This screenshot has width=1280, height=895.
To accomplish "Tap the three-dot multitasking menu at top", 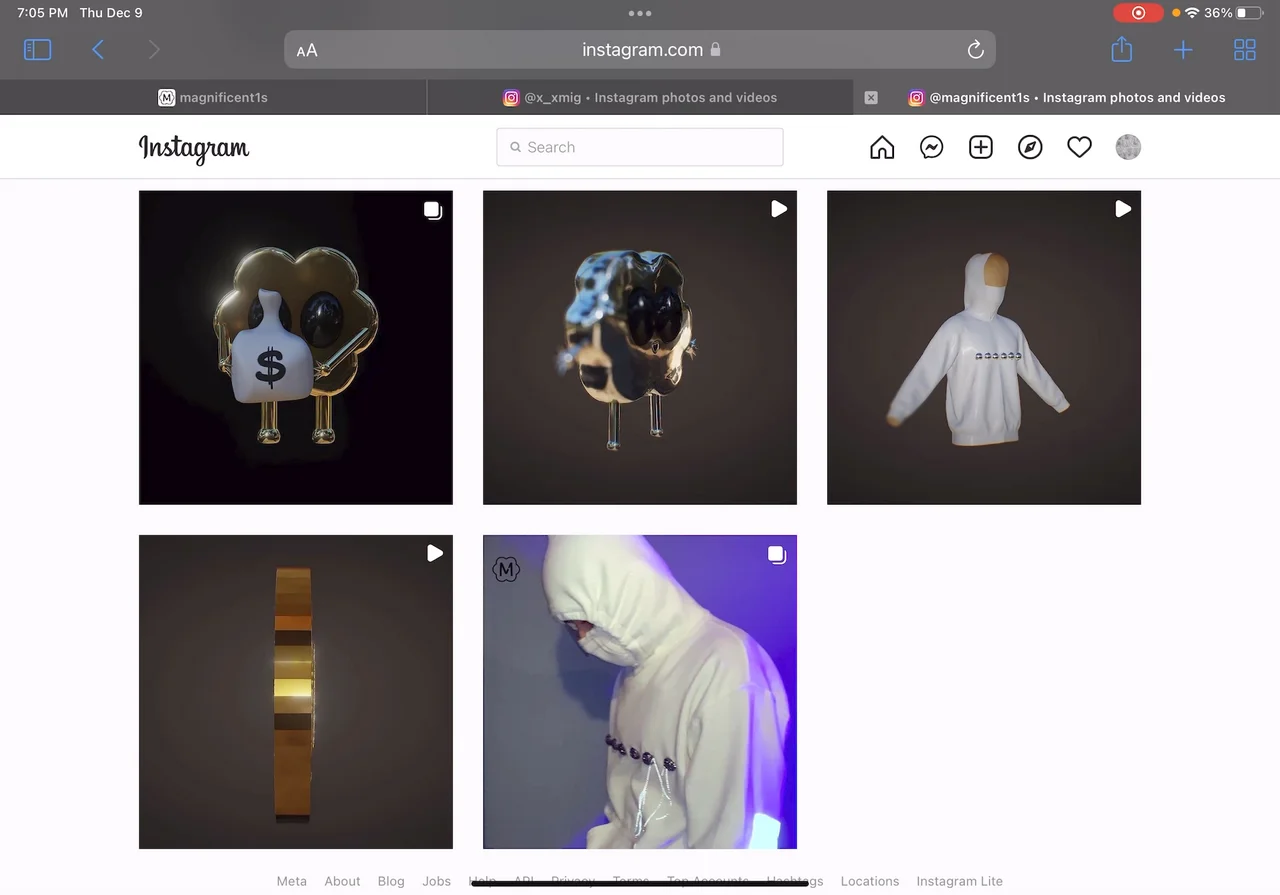I will point(640,13).
